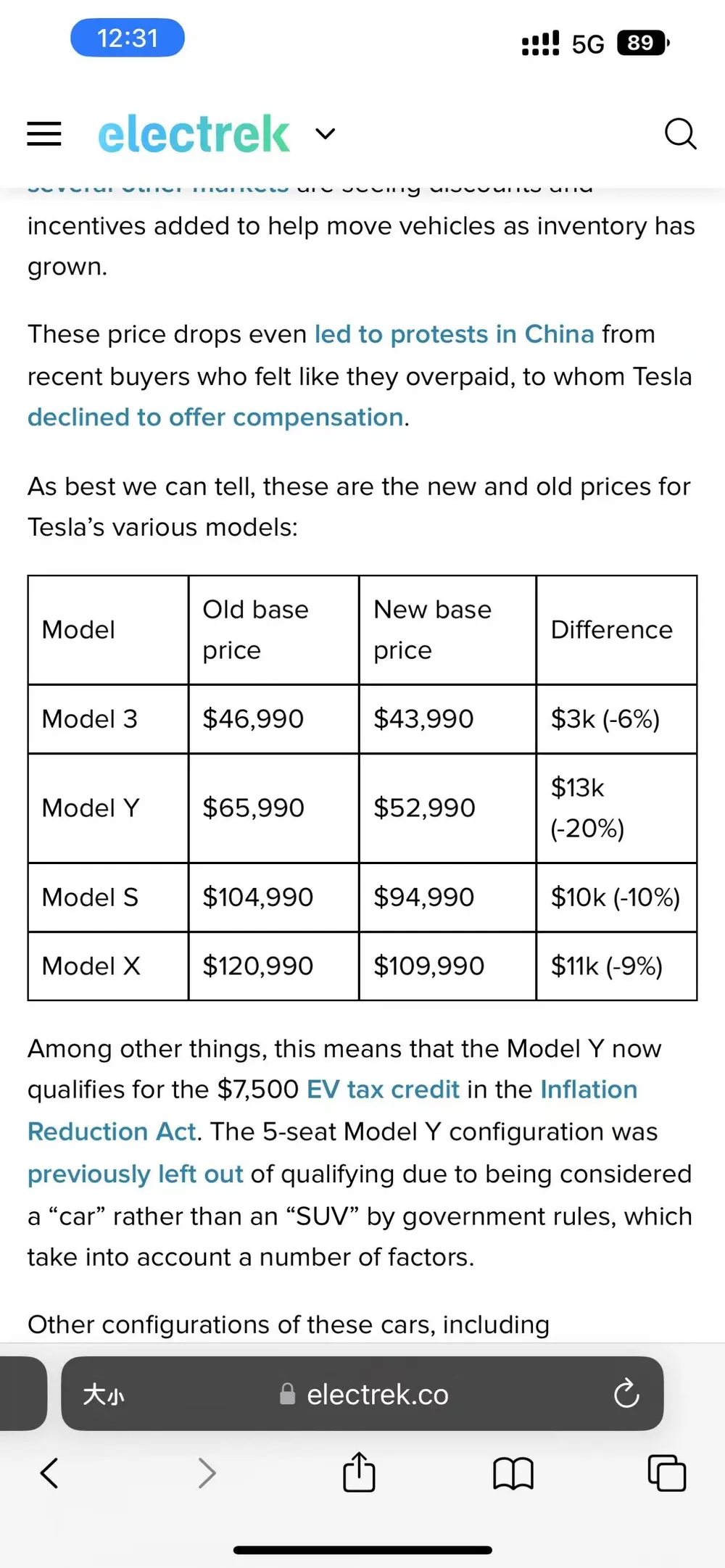Image resolution: width=725 pixels, height=1568 pixels.
Task: Expand the electrek site dropdown chevron
Action: tap(326, 133)
